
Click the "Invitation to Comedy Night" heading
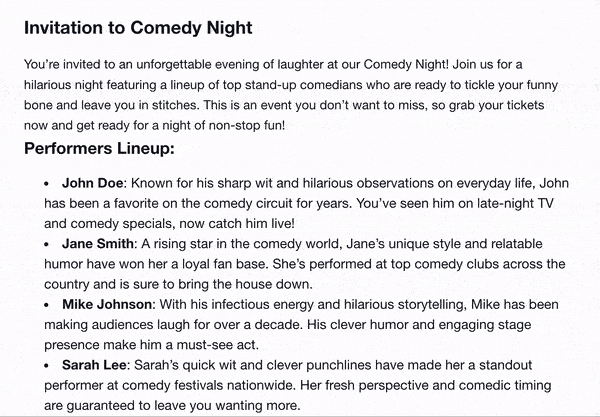coord(138,25)
